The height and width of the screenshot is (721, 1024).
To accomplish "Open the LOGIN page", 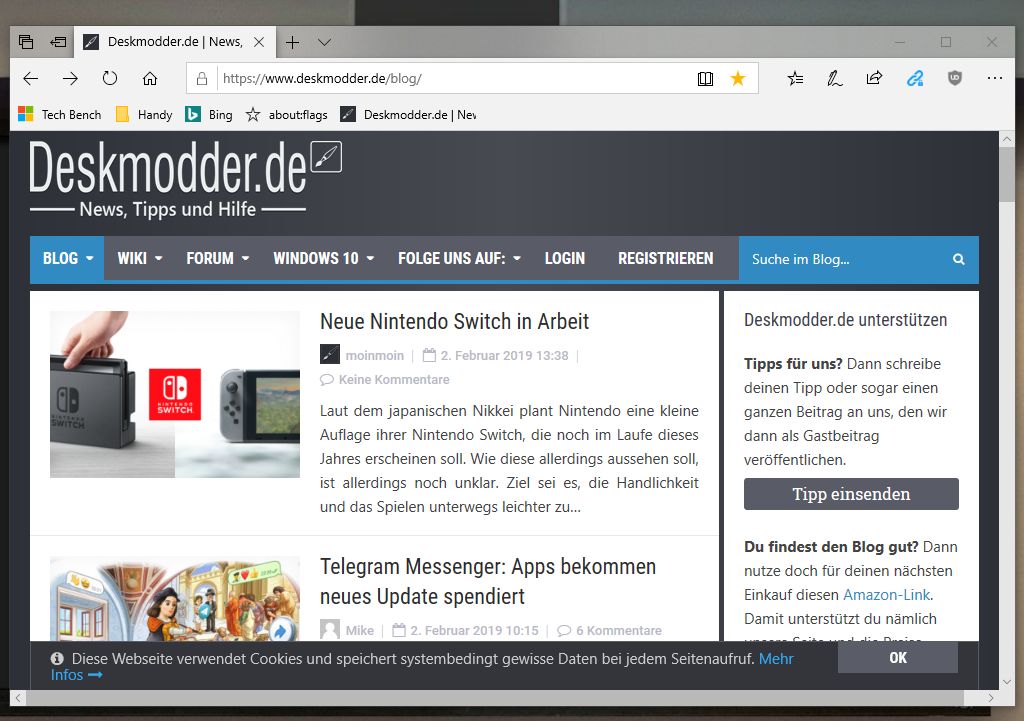I will (565, 259).
